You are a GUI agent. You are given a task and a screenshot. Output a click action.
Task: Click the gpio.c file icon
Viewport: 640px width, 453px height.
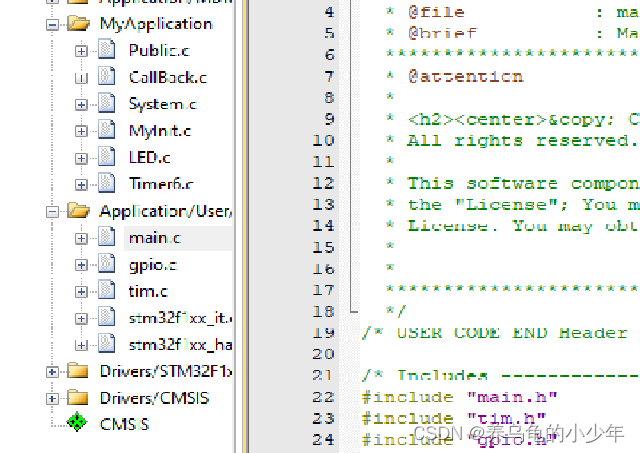pyautogui.click(x=107, y=264)
